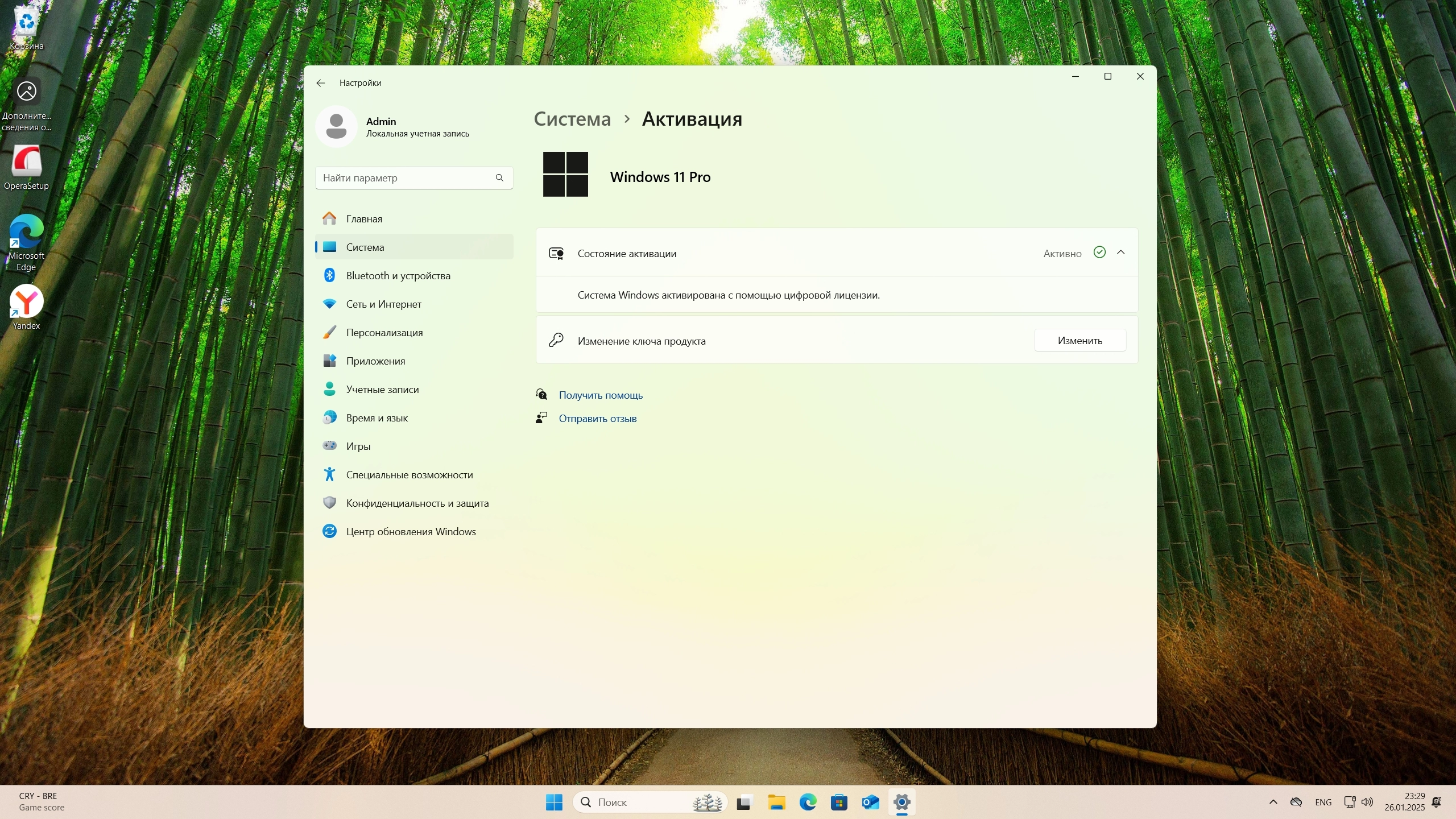The image size is (1456, 819).
Task: Click the back arrow in Settings
Action: 321,83
